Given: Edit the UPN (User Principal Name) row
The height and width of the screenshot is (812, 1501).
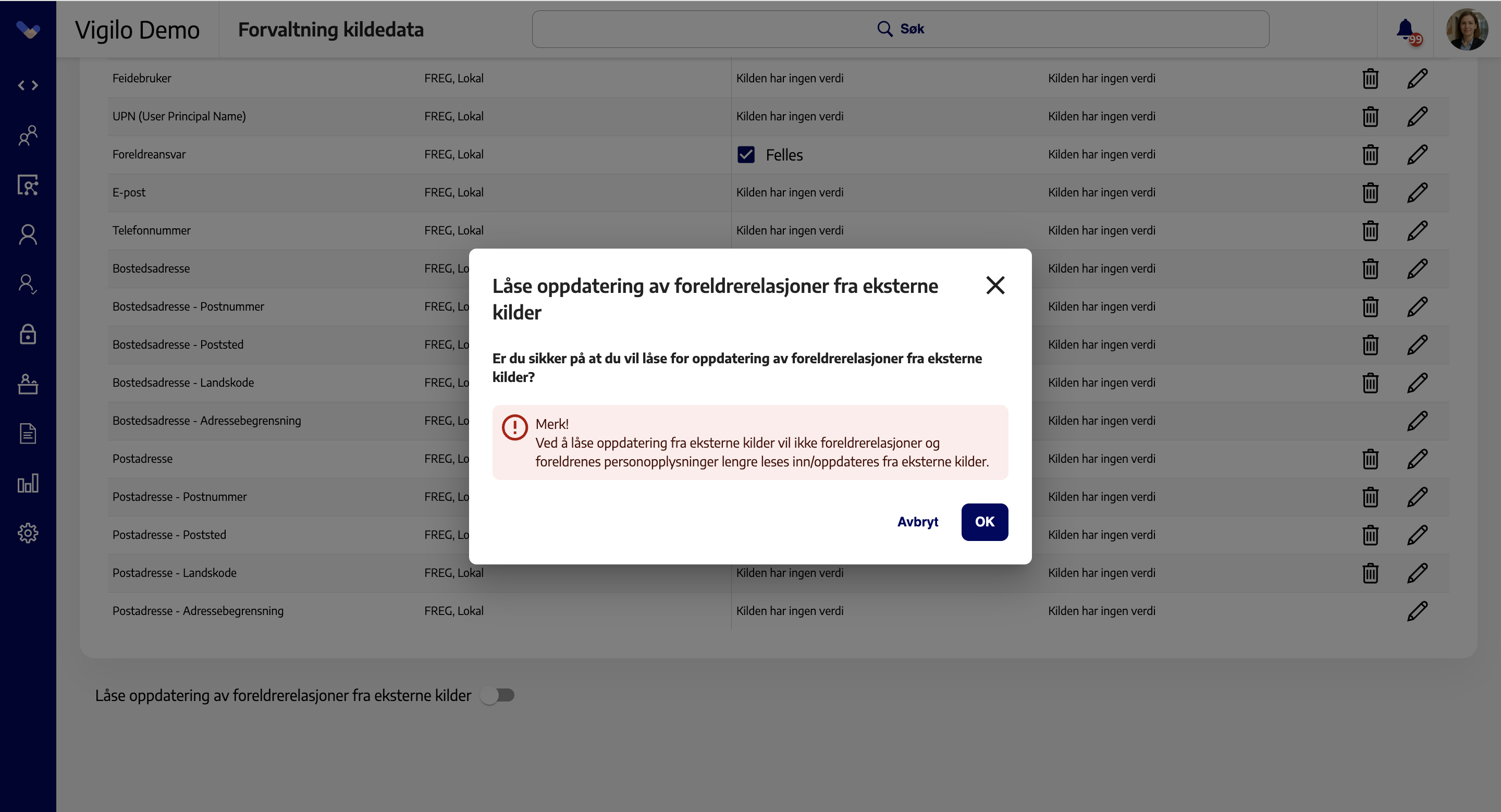Looking at the screenshot, I should pyautogui.click(x=1417, y=117).
